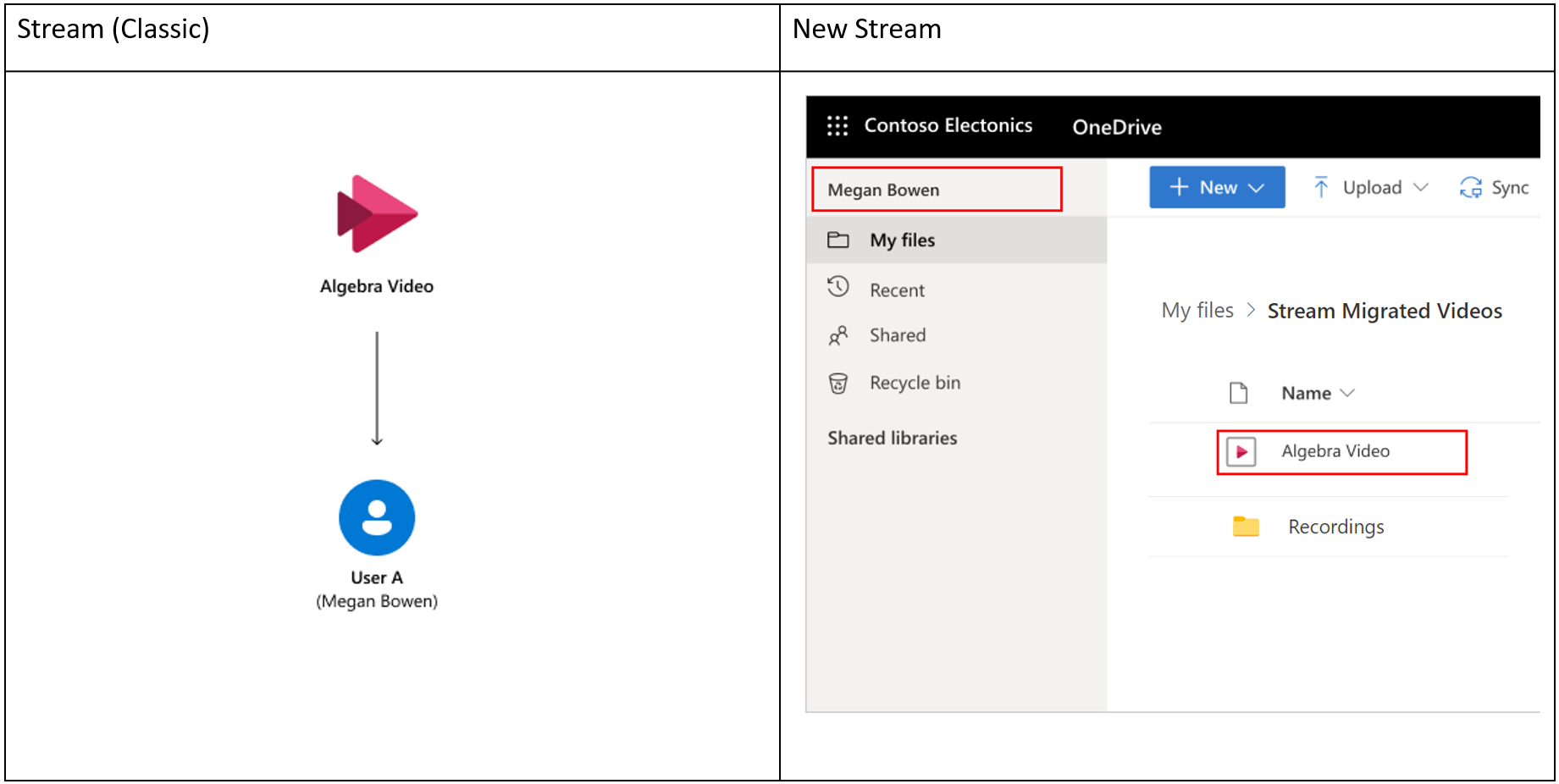1559x784 pixels.
Task: Open the Algebra Video file in OneDrive
Action: click(1335, 451)
